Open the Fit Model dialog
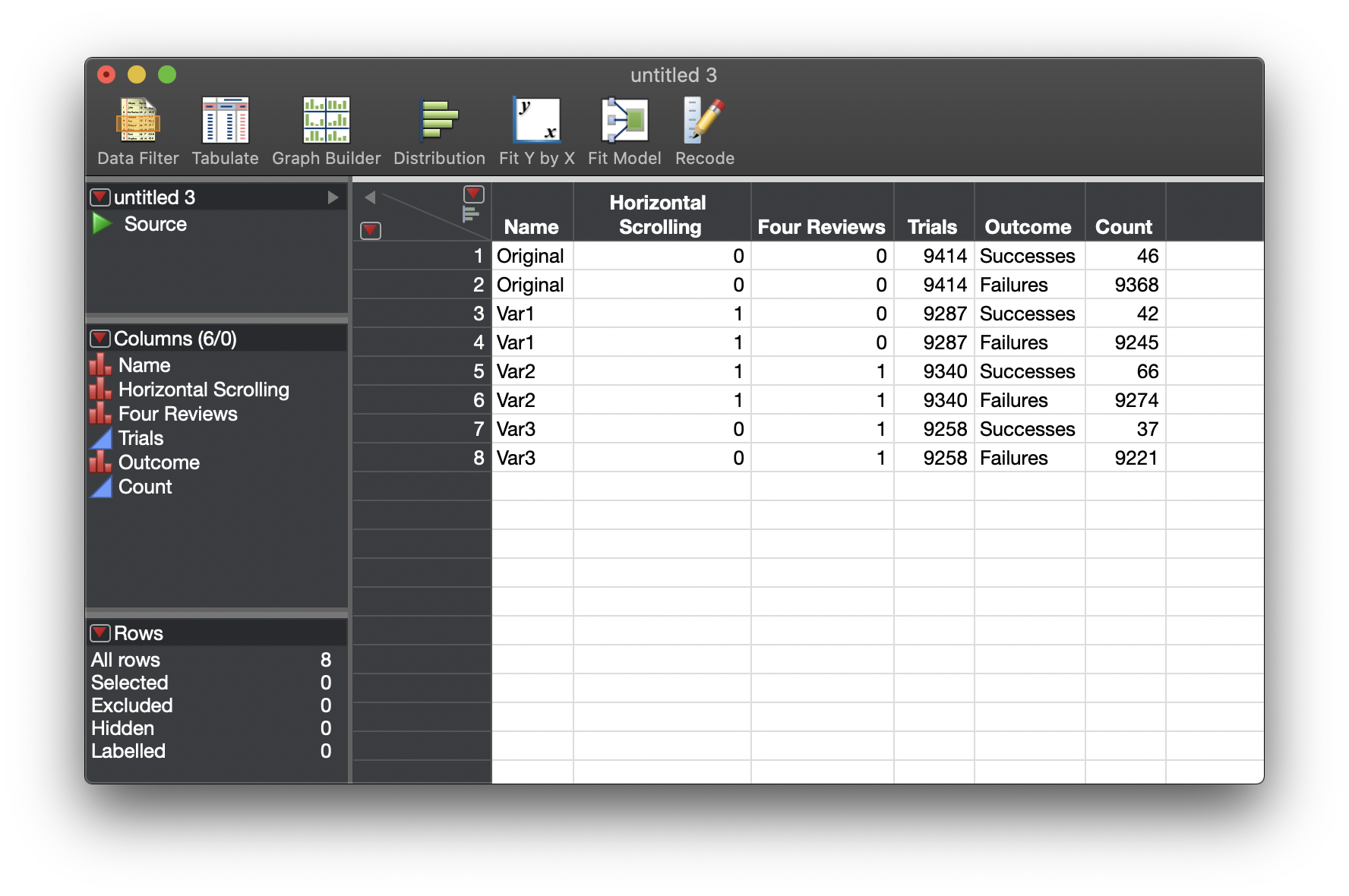This screenshot has height=896, width=1349. tap(624, 131)
